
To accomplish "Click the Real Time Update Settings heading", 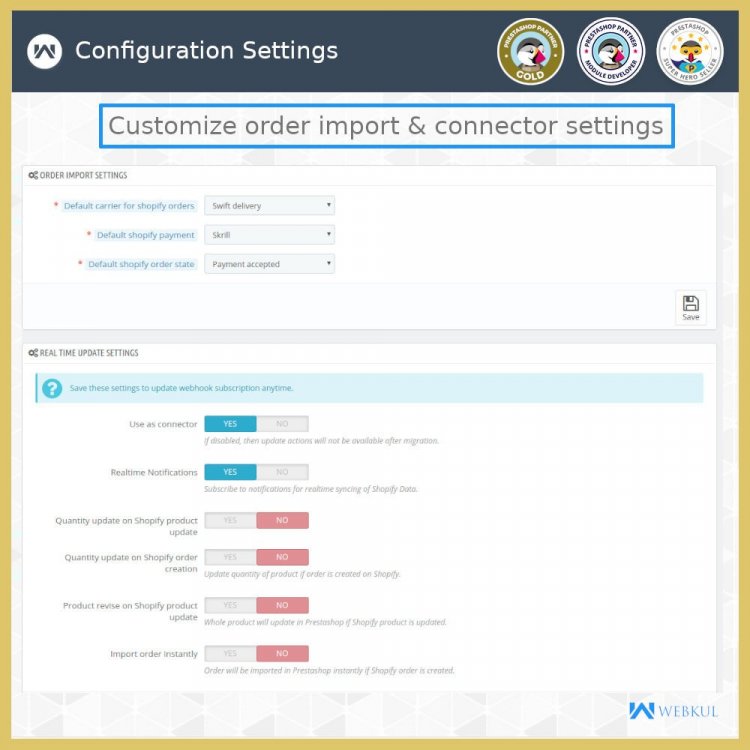I will coord(89,353).
